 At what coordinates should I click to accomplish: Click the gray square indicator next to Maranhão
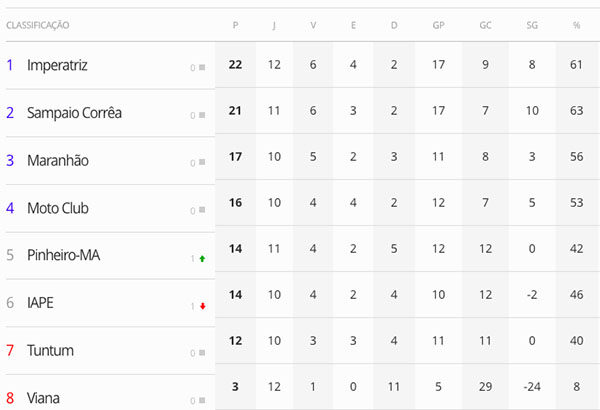pyautogui.click(x=202, y=162)
